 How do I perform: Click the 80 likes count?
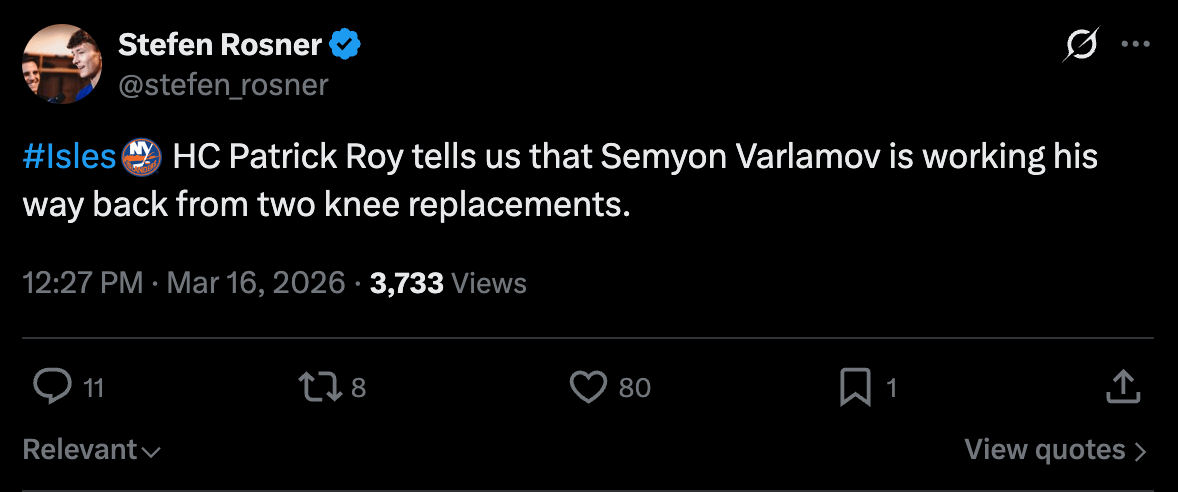[x=634, y=387]
